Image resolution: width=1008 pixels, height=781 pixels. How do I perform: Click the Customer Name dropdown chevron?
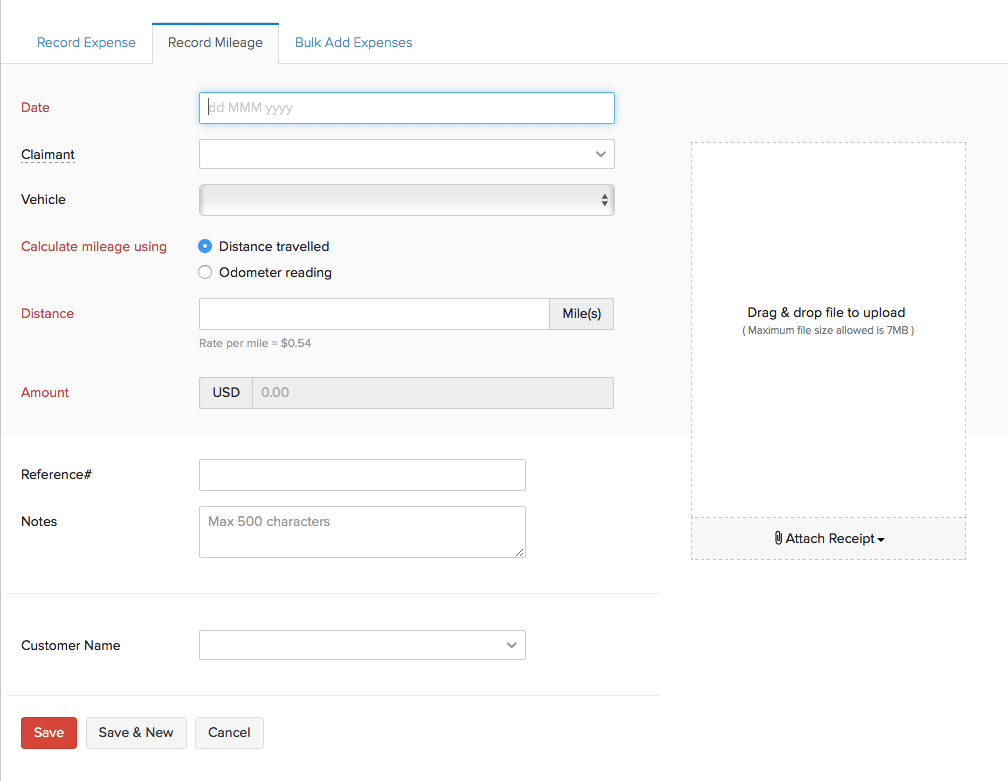pyautogui.click(x=511, y=645)
